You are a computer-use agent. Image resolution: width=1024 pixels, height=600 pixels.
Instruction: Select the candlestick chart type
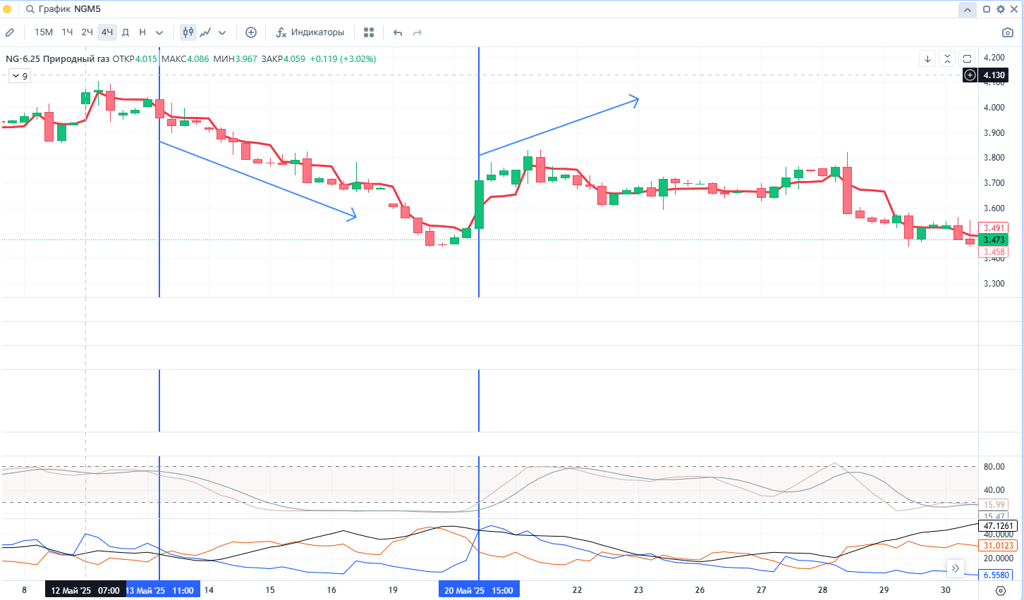click(187, 32)
